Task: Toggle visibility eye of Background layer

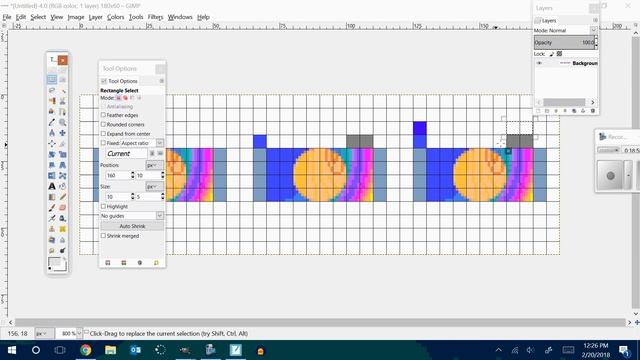Action: click(540, 63)
